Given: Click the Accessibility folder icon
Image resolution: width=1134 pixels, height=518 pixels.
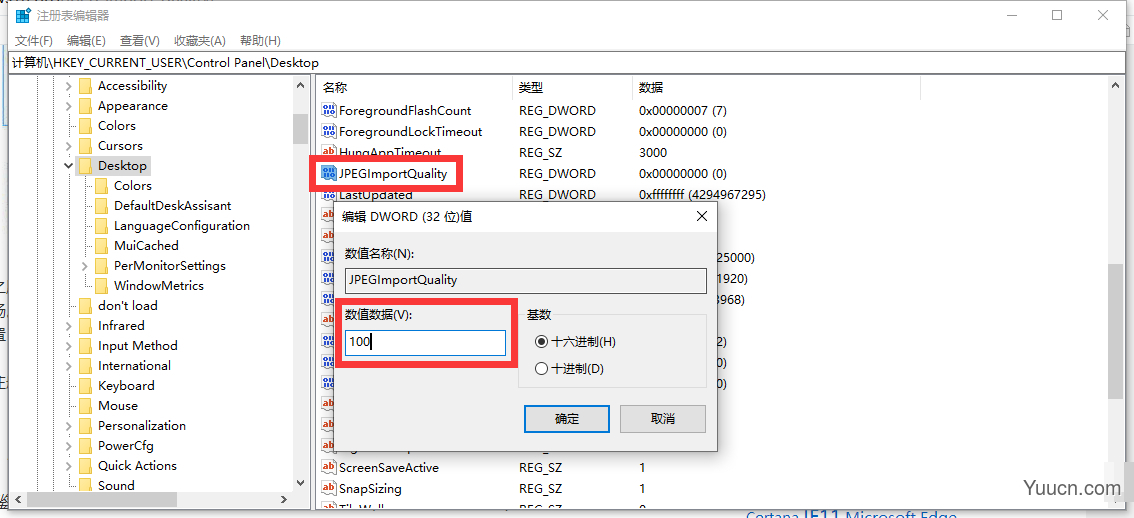Looking at the screenshot, I should 85,86.
